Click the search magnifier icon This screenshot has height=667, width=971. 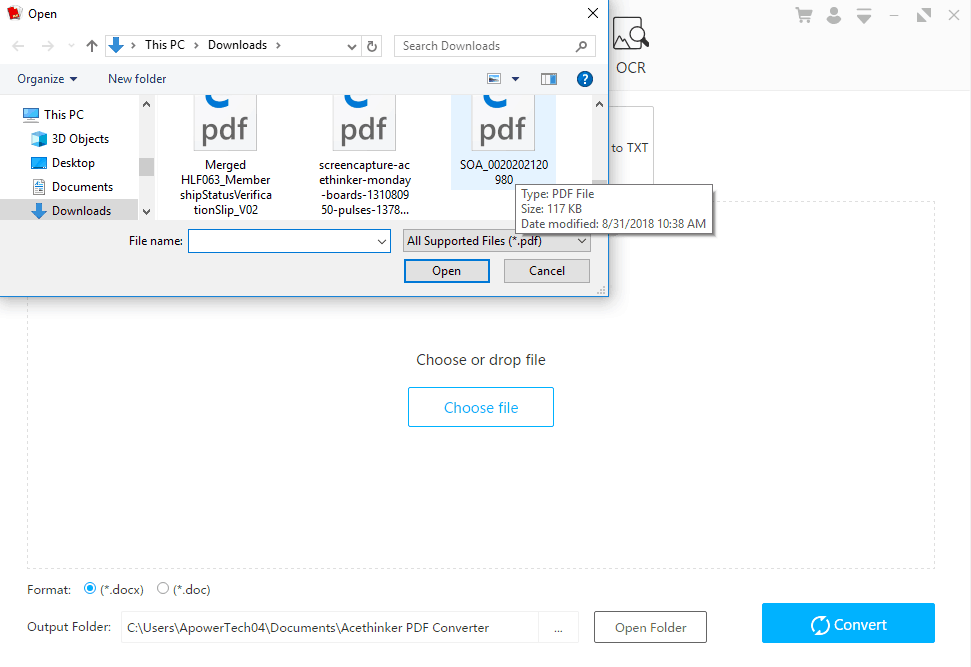tap(581, 46)
